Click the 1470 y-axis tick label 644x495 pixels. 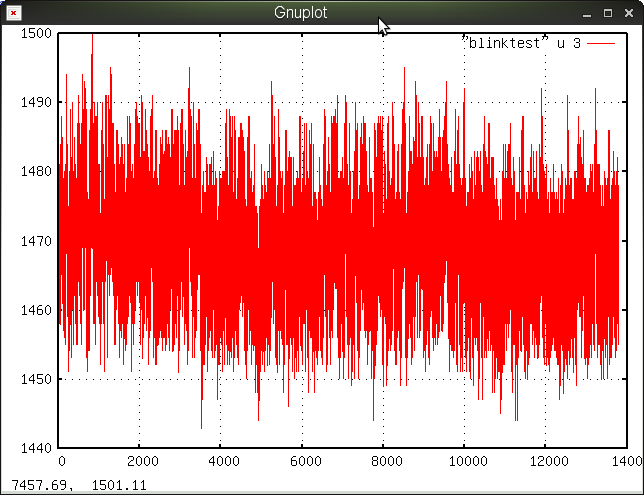pyautogui.click(x=37, y=241)
